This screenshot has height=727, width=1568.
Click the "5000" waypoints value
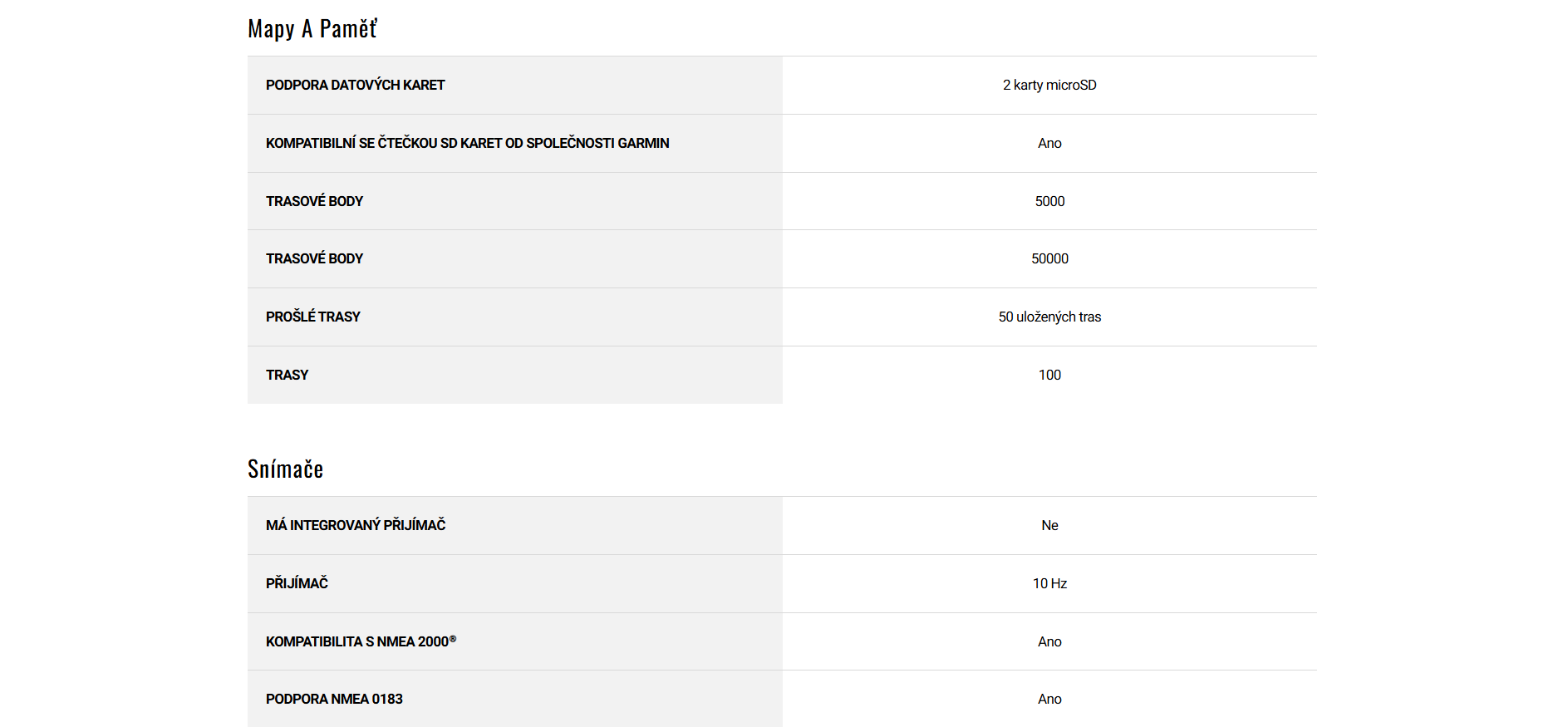[x=1049, y=201]
